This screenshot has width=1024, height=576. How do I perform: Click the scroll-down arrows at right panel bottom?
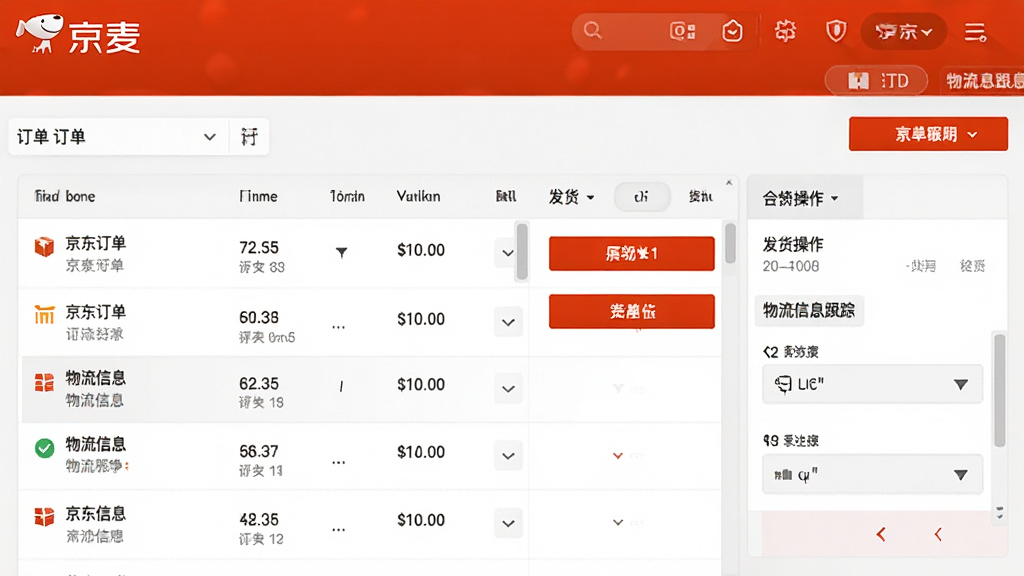[999, 513]
